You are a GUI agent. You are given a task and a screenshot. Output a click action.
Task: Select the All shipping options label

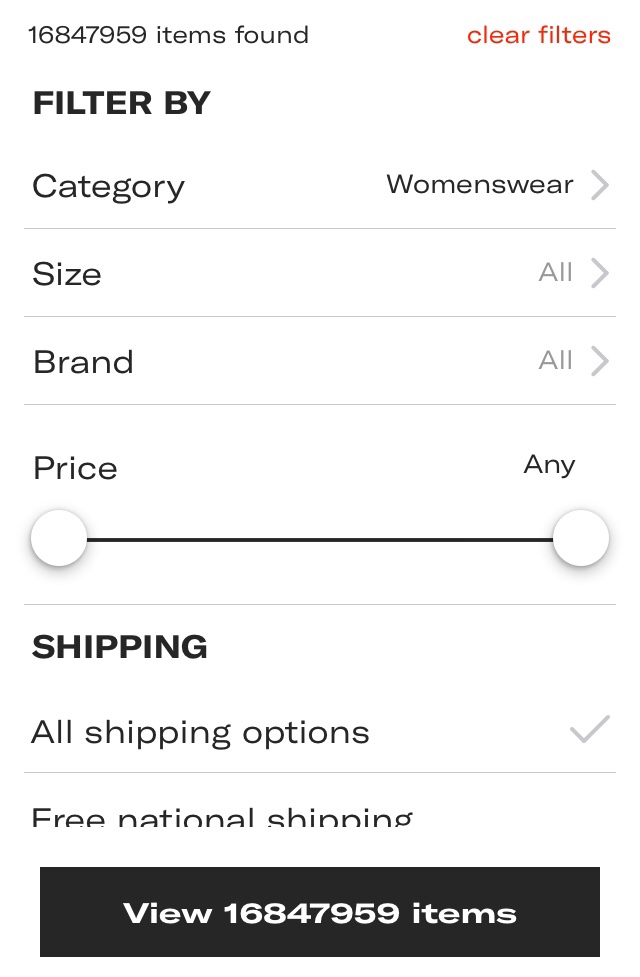[200, 733]
